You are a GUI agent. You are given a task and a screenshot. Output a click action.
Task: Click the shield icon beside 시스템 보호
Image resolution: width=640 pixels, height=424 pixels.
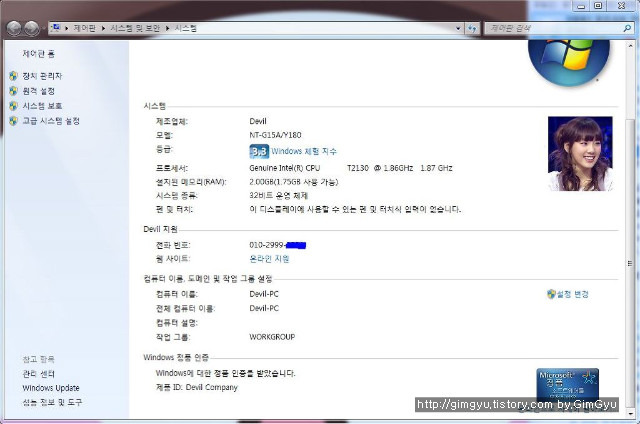(x=13, y=106)
